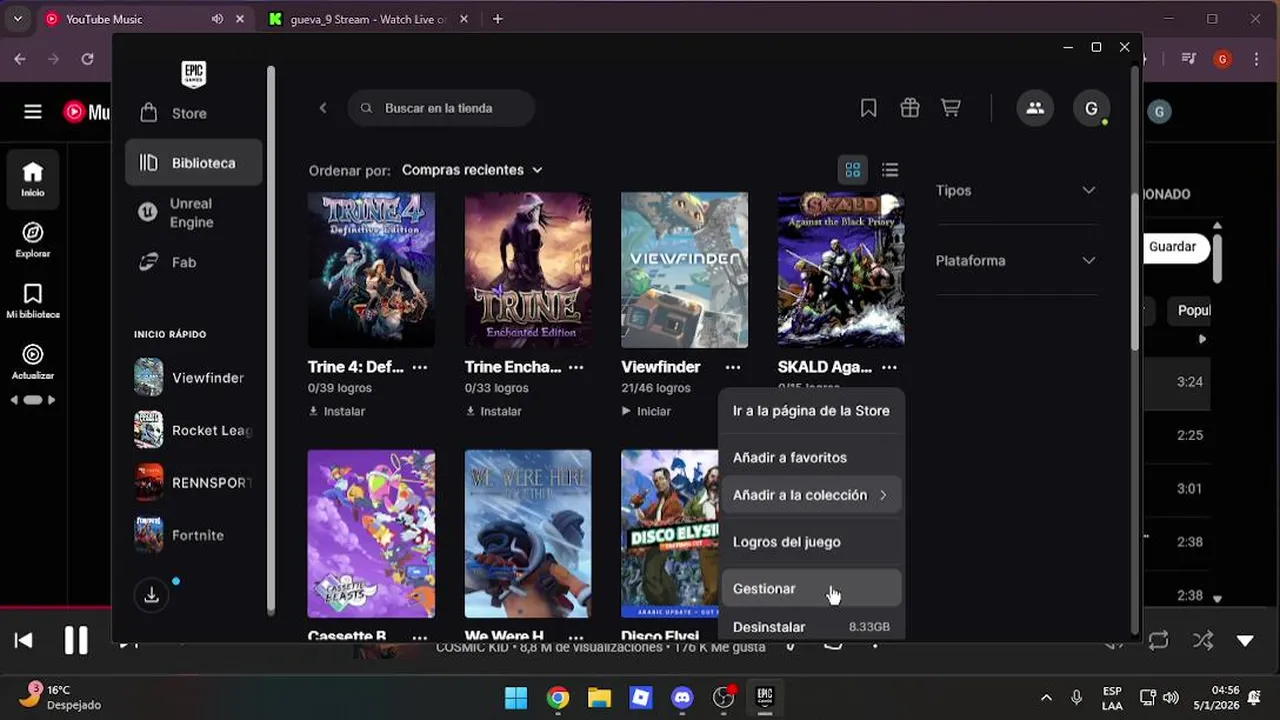
Task: Launch Viewfinder from Inicio rápido
Action: coord(191,377)
